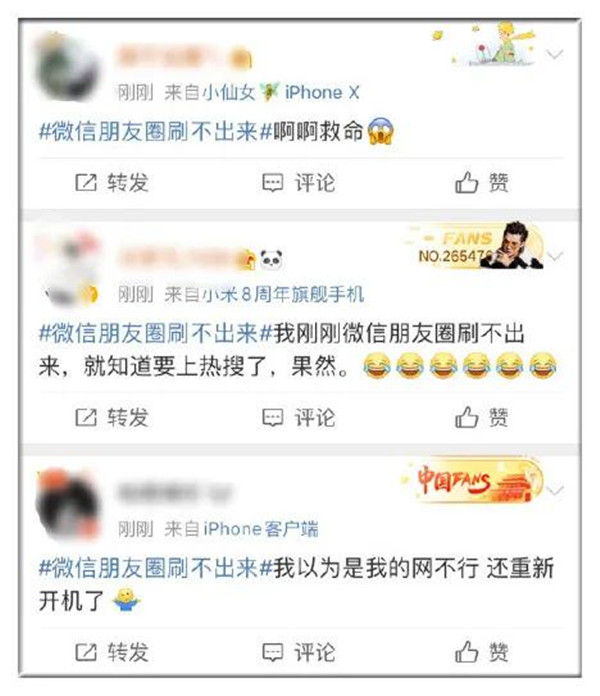Expand options chevron on the first post
This screenshot has height=696, width=600.
[x=555, y=54]
